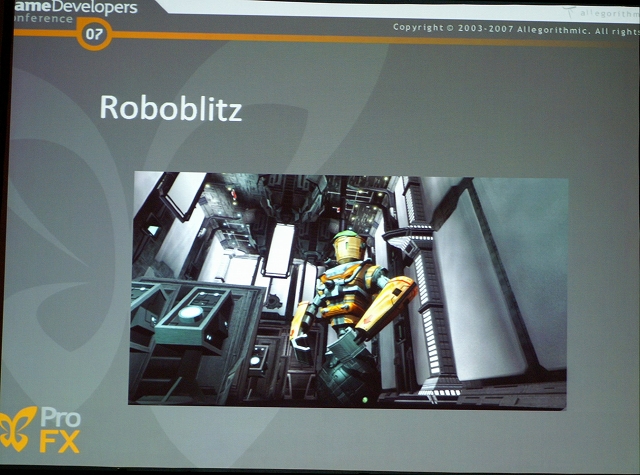Click the orange 07 circle badge

(x=92, y=32)
